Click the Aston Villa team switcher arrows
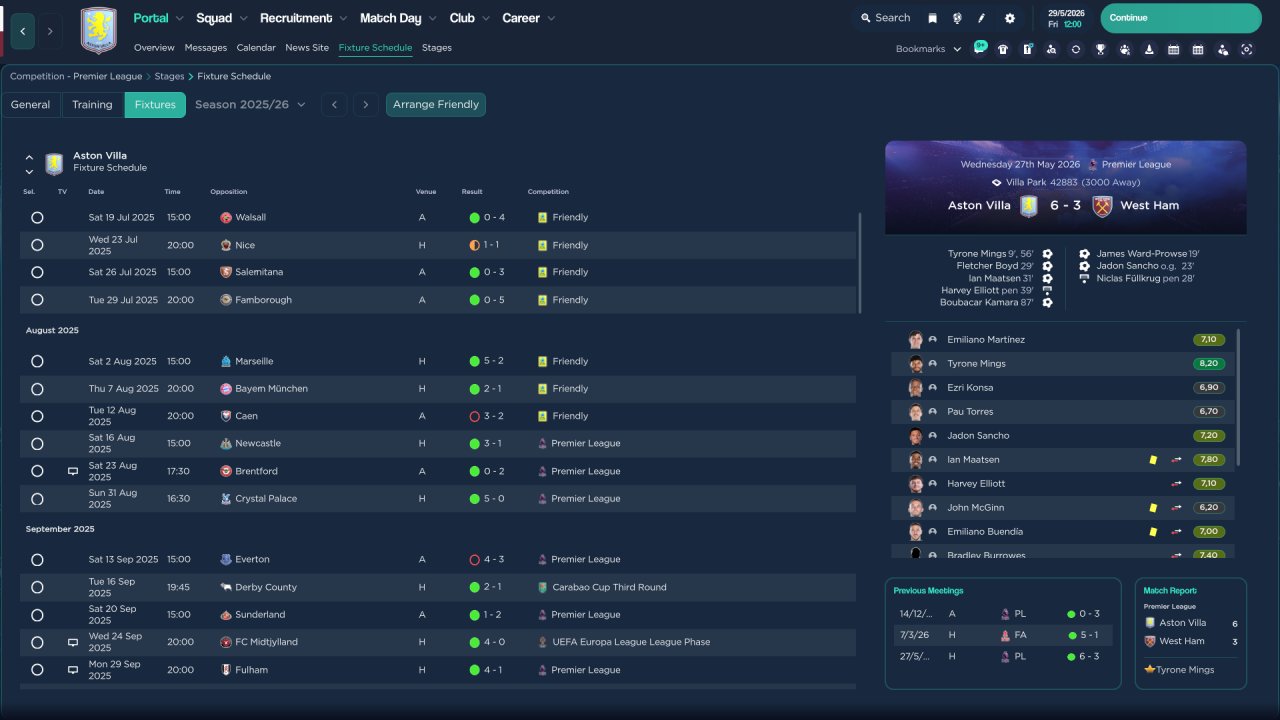Viewport: 1280px width, 720px height. (x=29, y=165)
